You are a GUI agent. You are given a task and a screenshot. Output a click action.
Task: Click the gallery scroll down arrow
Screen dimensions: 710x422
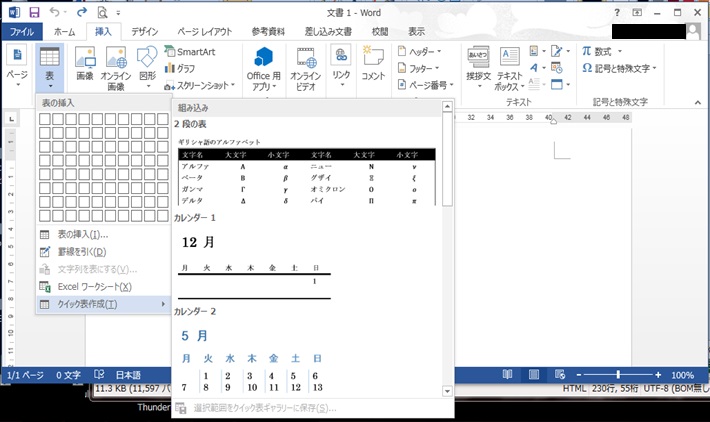coord(447,391)
